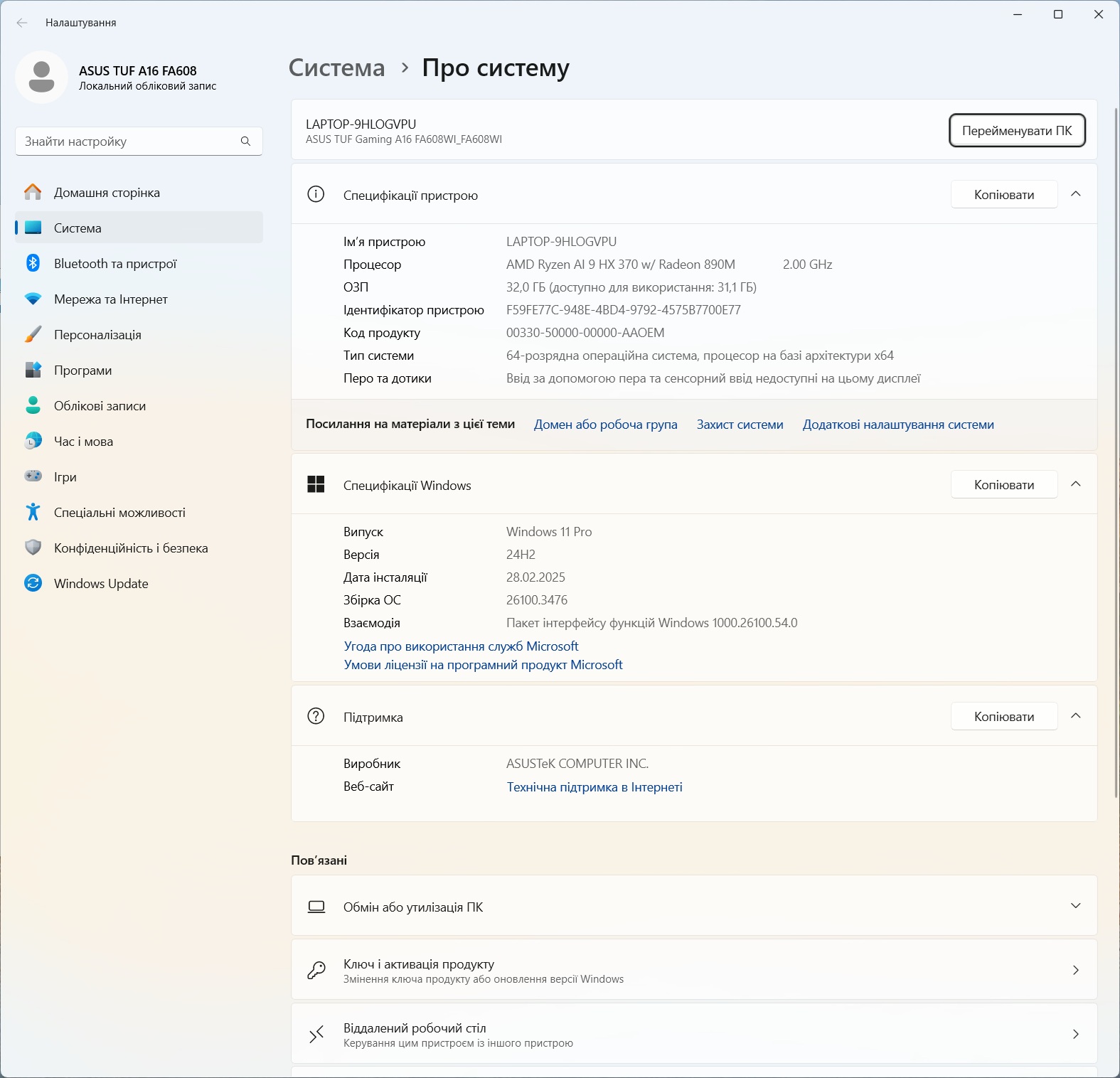Select product code 00330-50000-00000-AAOEM
The height and width of the screenshot is (1078, 1120).
585,333
